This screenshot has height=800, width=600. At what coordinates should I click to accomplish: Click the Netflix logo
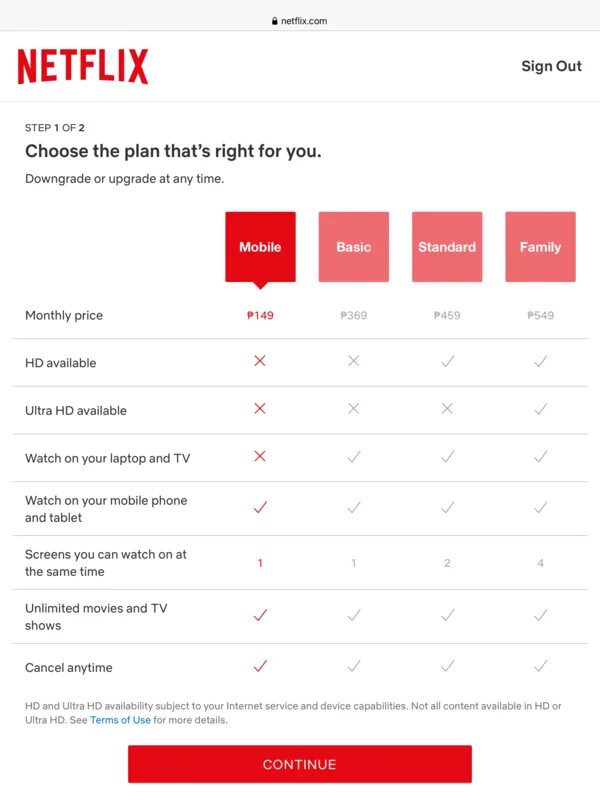pyautogui.click(x=82, y=66)
